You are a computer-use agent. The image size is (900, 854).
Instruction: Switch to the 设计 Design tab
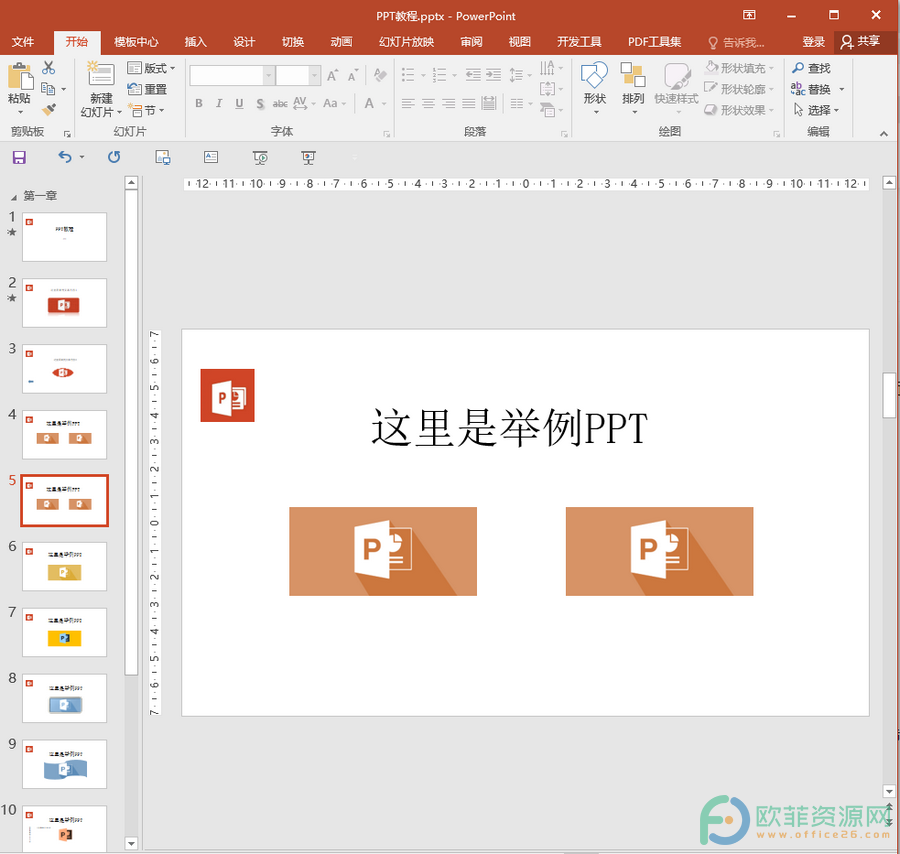(x=244, y=42)
